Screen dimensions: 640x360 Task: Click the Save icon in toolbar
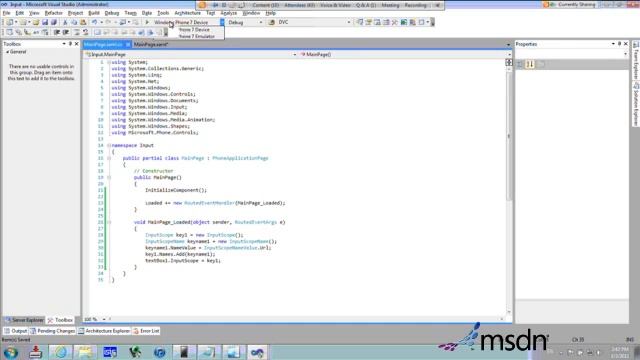45,22
